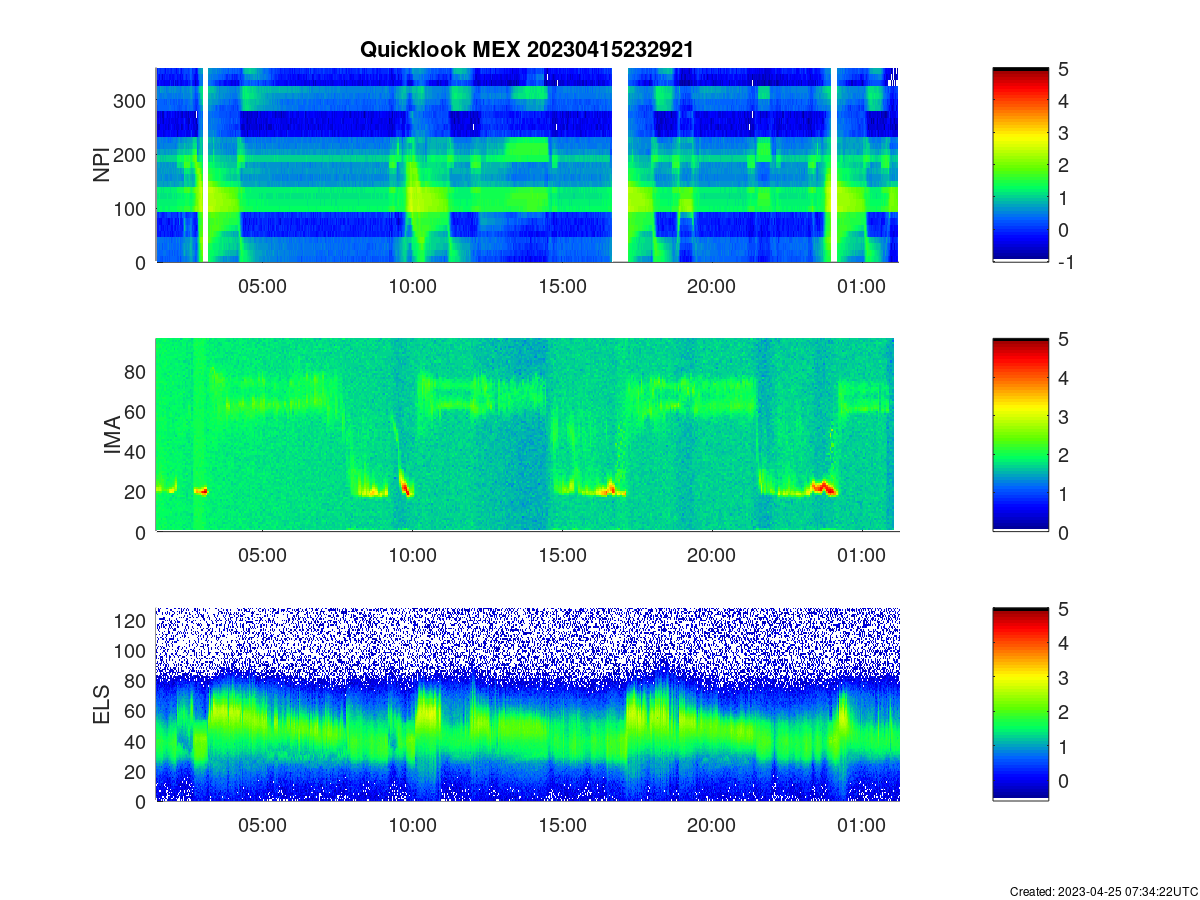Click the "15:00" time tick under ELS panel

click(x=562, y=826)
